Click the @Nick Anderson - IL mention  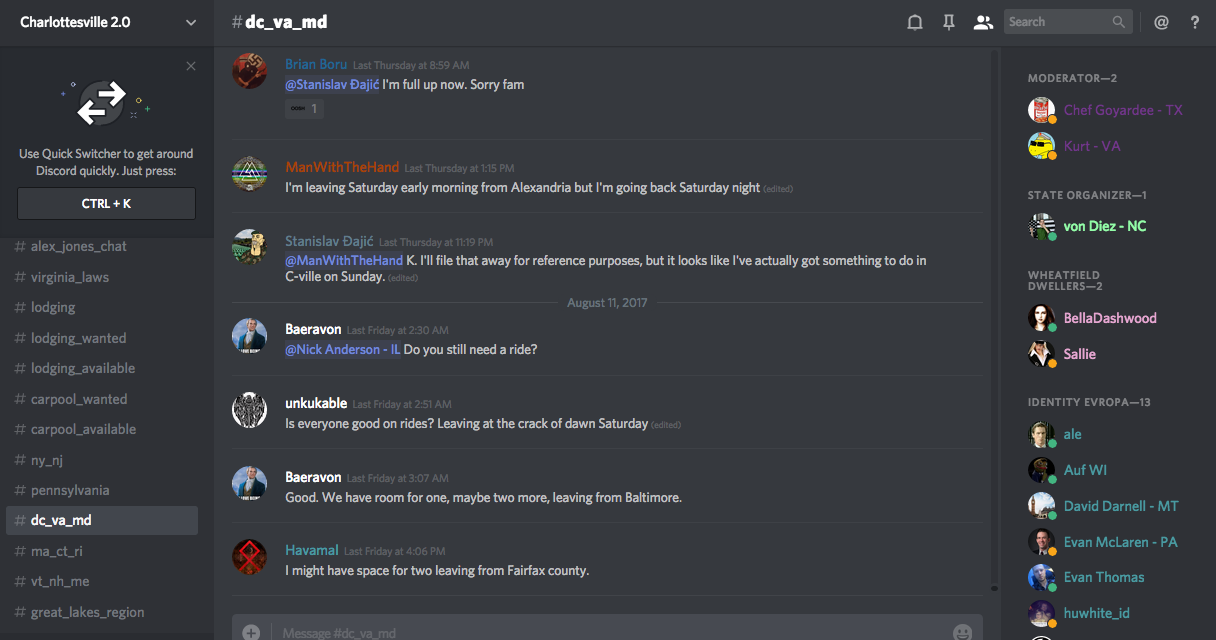pos(343,350)
